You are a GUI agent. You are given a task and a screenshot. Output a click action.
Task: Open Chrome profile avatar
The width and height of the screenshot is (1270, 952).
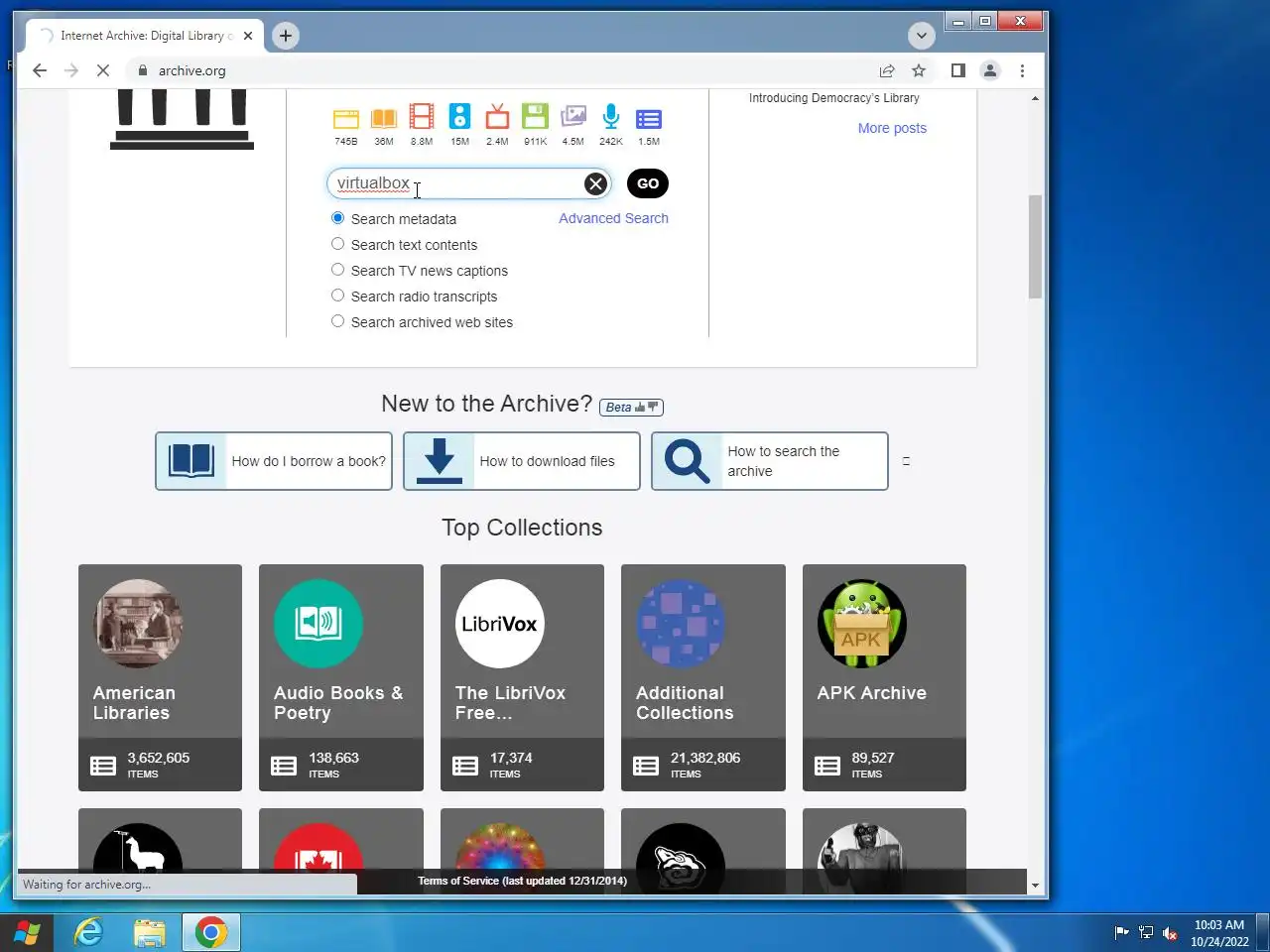click(990, 70)
